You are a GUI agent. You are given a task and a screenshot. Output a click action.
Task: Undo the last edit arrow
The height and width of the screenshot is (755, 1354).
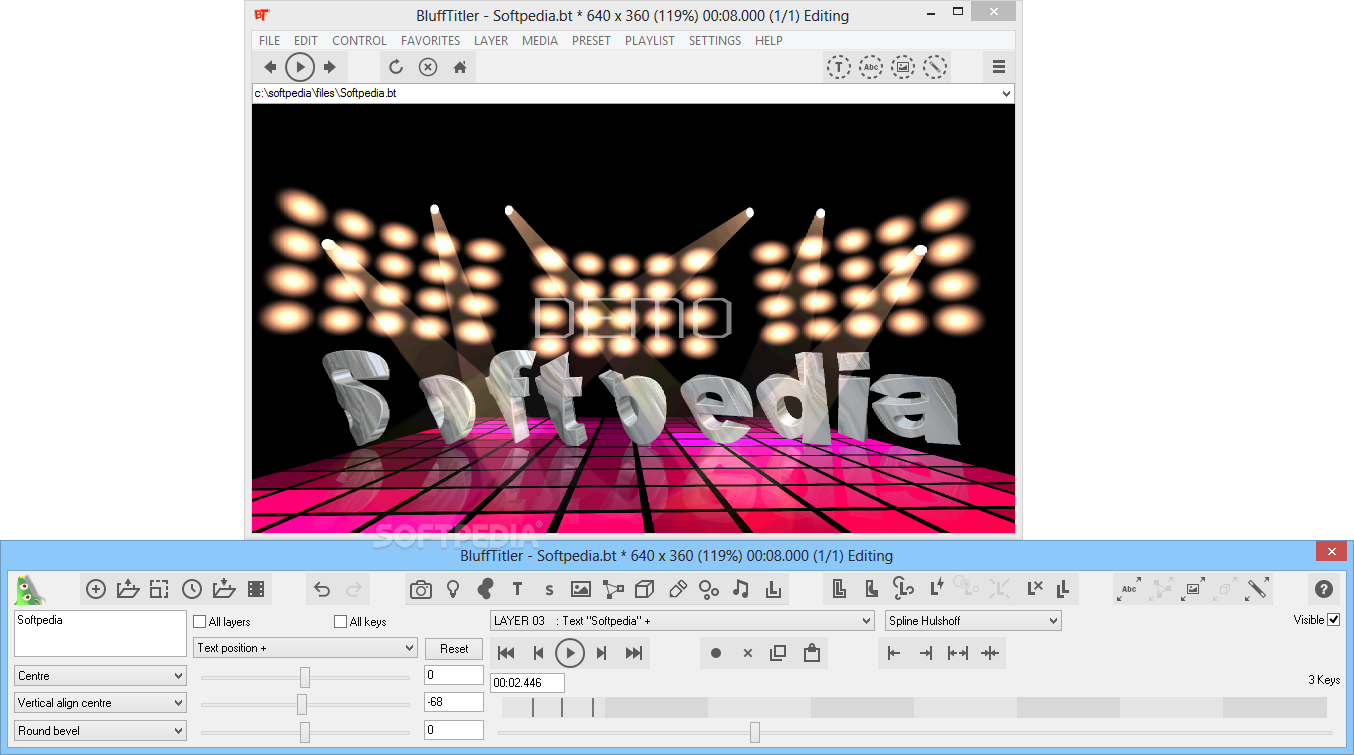[322, 589]
